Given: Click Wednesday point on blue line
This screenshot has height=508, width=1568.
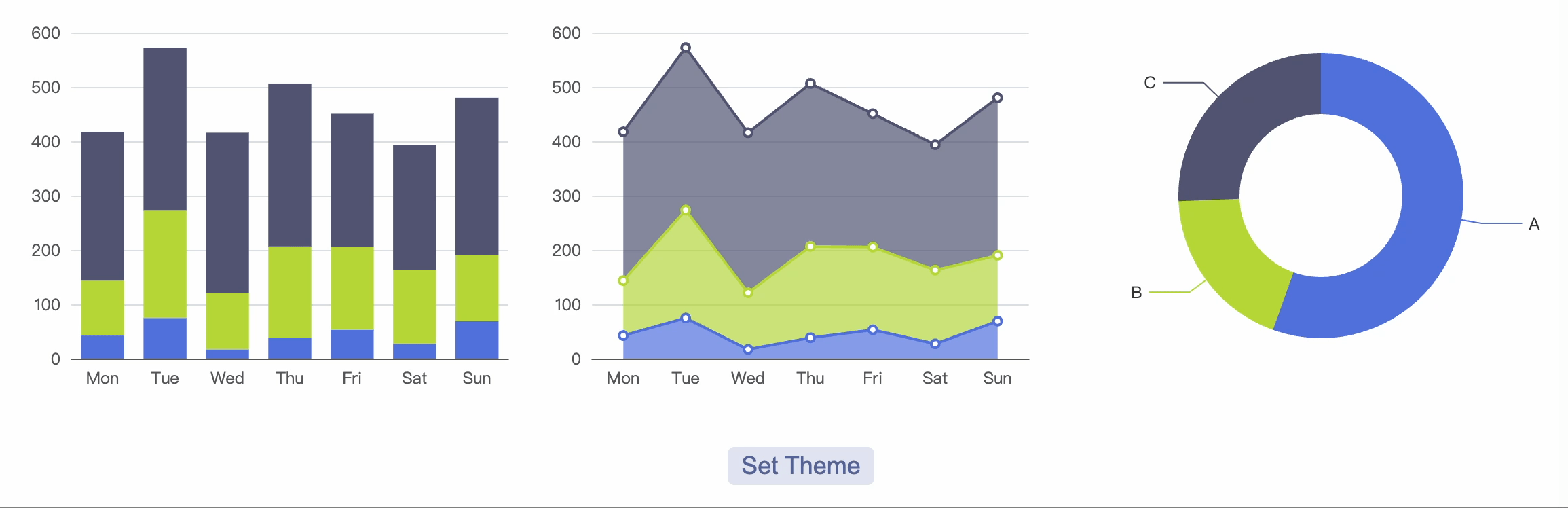Looking at the screenshot, I should point(748,350).
